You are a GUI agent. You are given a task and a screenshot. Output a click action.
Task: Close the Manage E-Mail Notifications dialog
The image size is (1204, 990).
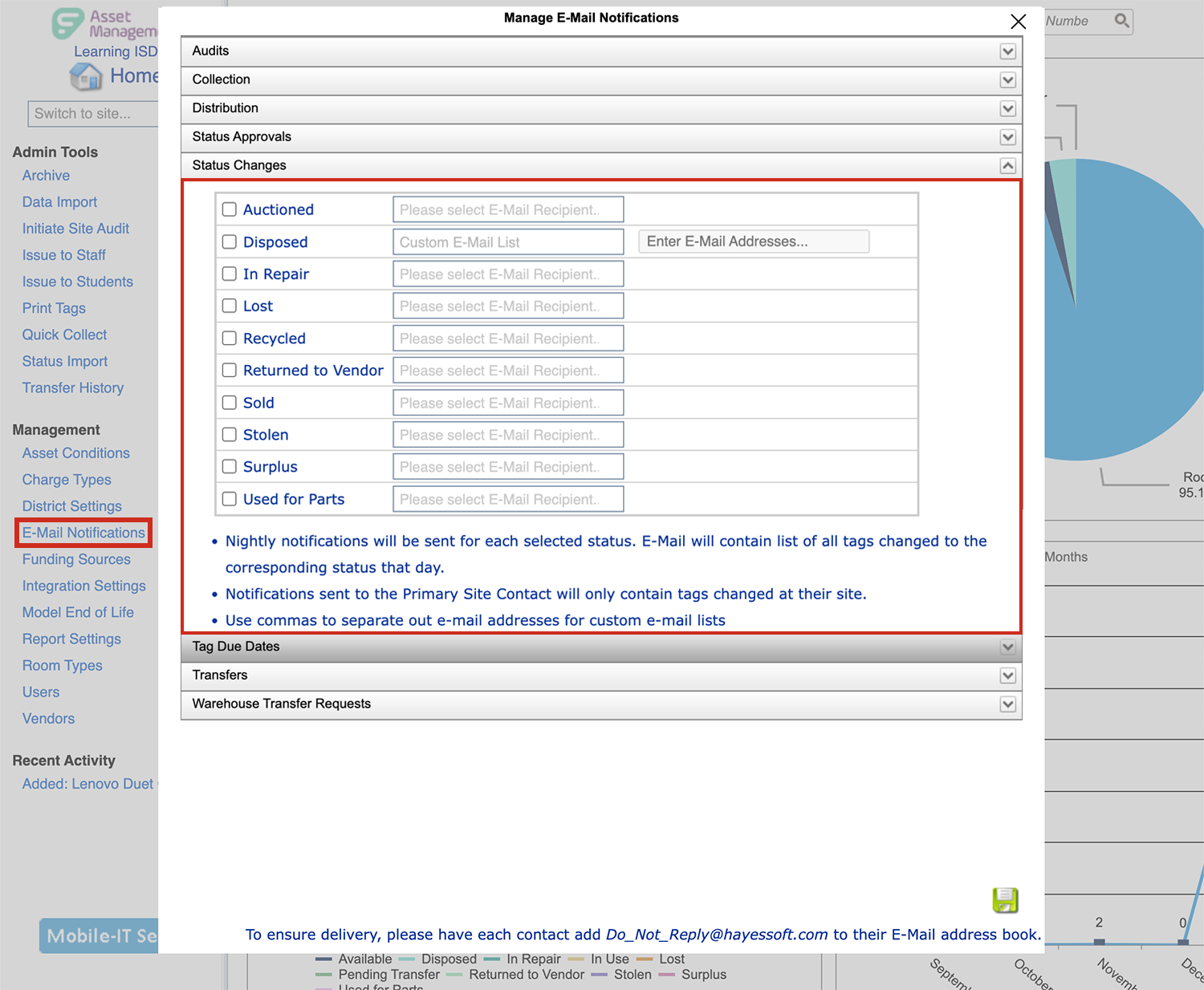click(x=1018, y=22)
